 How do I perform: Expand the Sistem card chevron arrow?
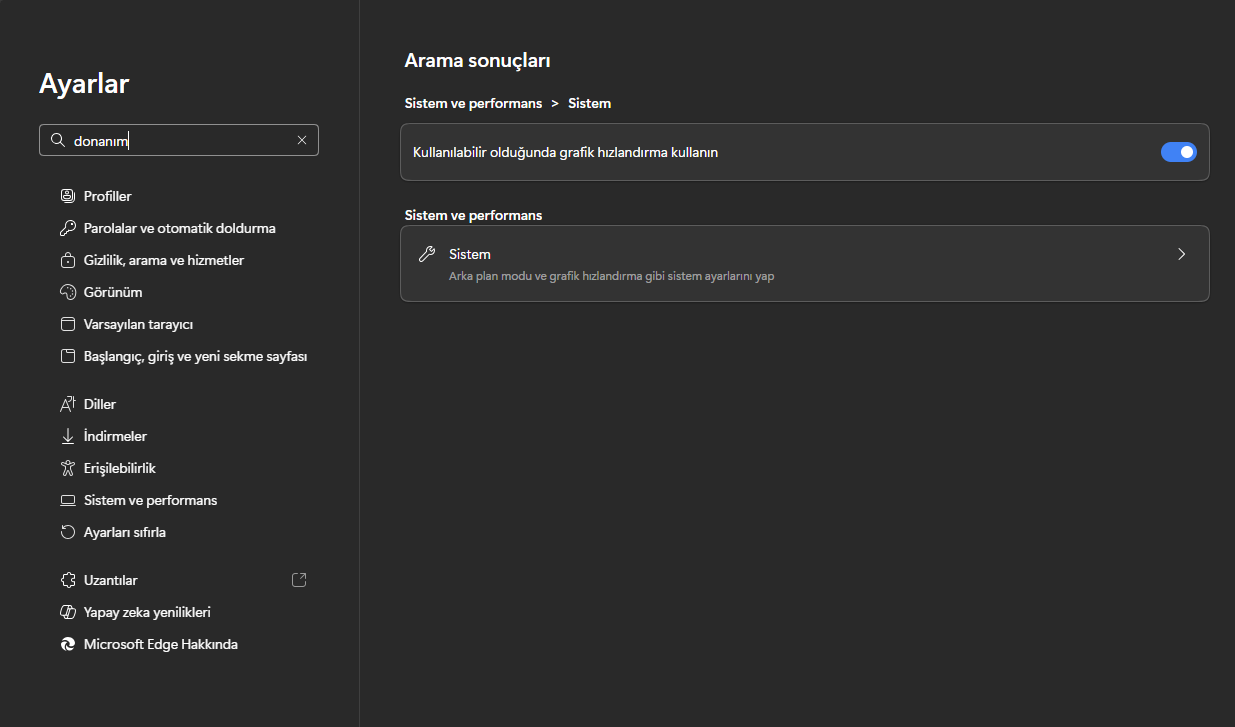[x=1181, y=254]
